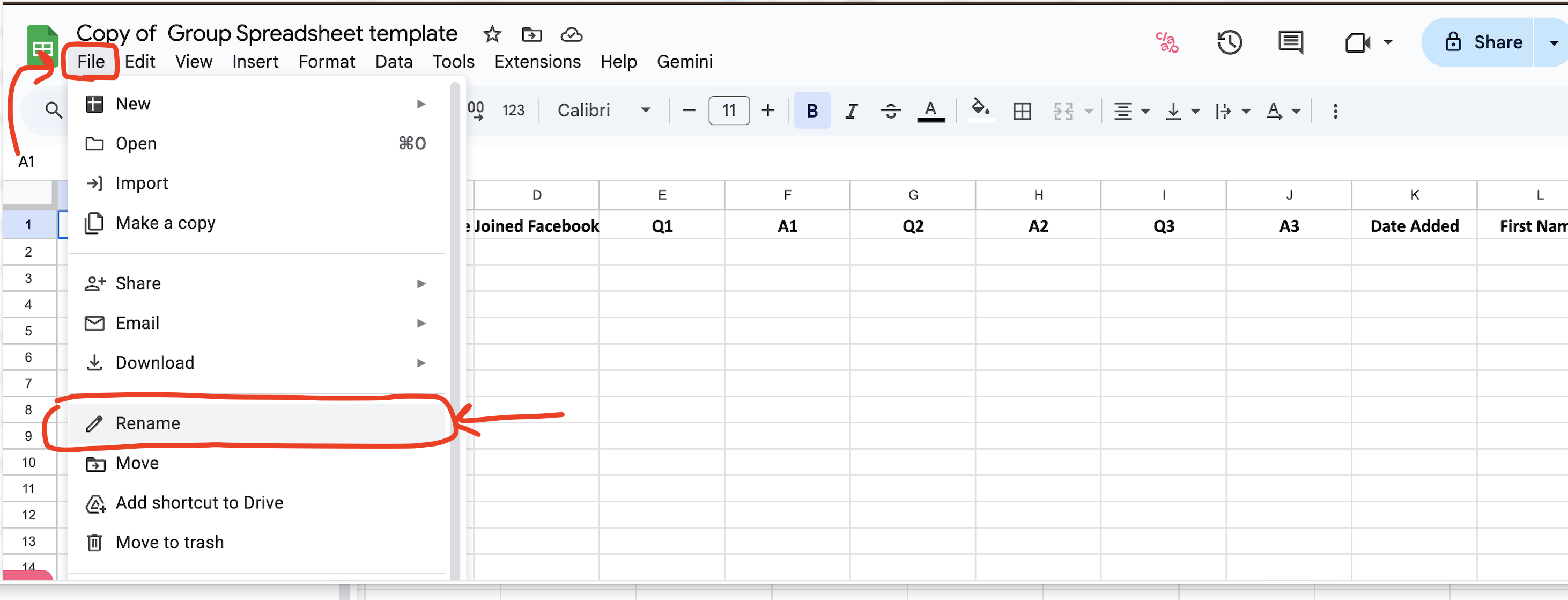This screenshot has height=600, width=1568.
Task: Click the move to folder icon
Action: 531,35
